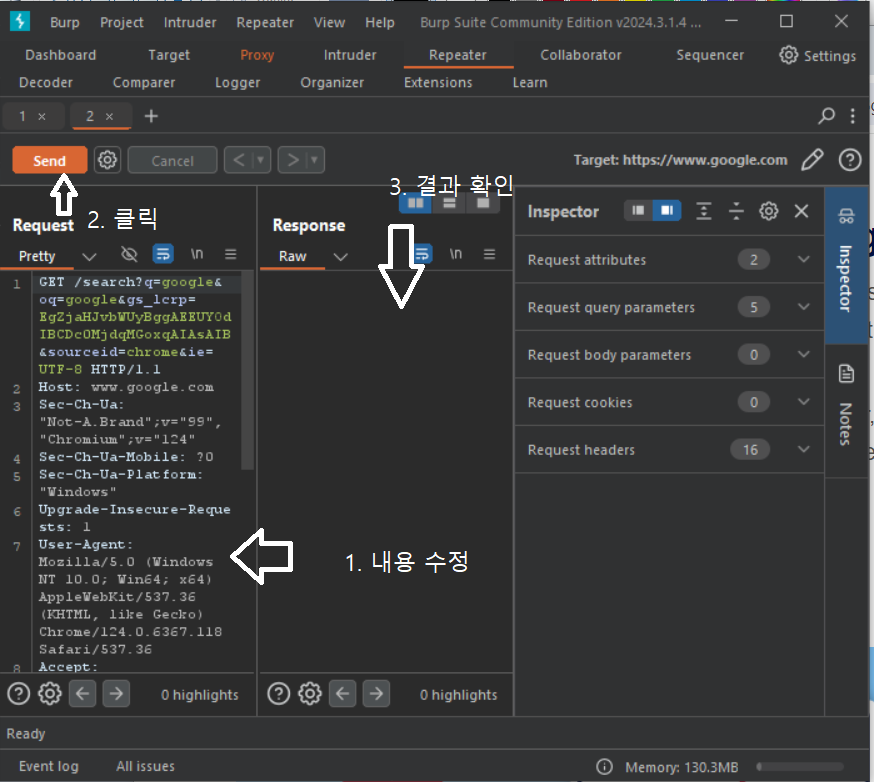The image size is (874, 782).
Task: Open the Repeater tabs three-dot menu
Action: (x=852, y=116)
